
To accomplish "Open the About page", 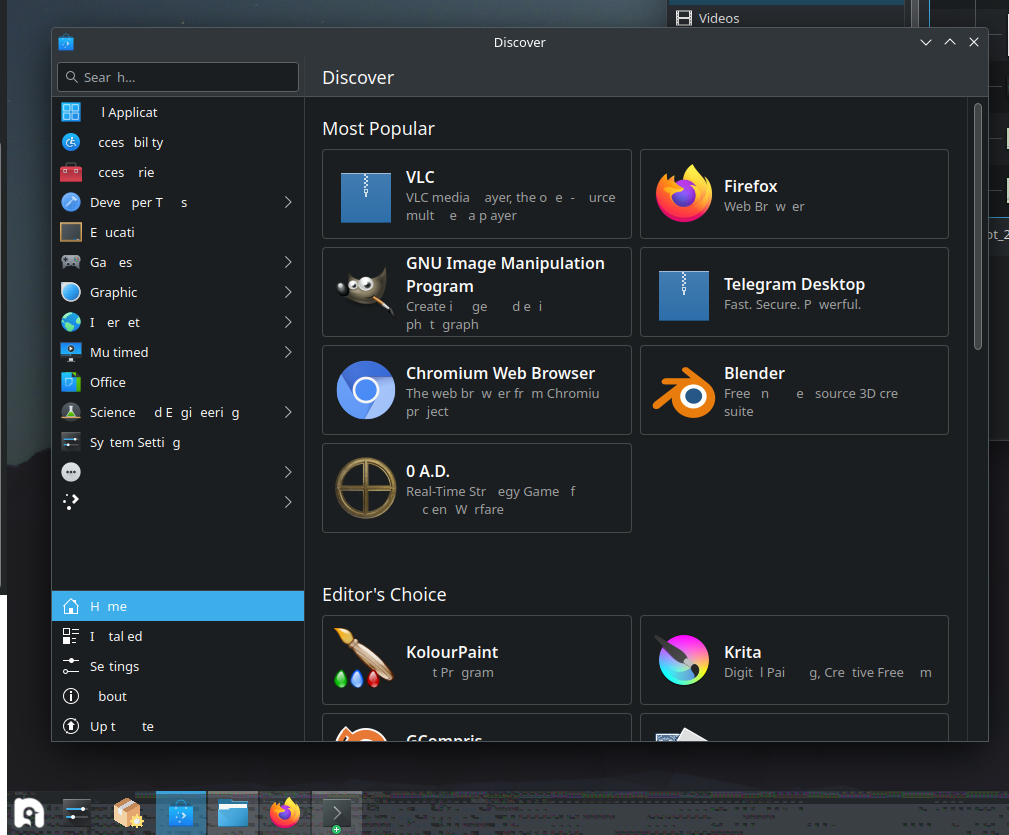I will (178, 696).
